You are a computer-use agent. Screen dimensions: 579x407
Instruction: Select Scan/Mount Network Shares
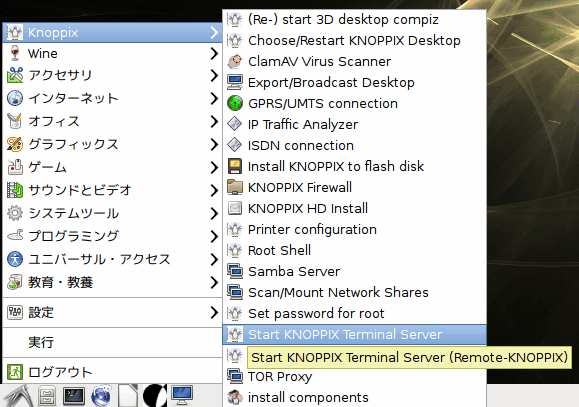354,293
